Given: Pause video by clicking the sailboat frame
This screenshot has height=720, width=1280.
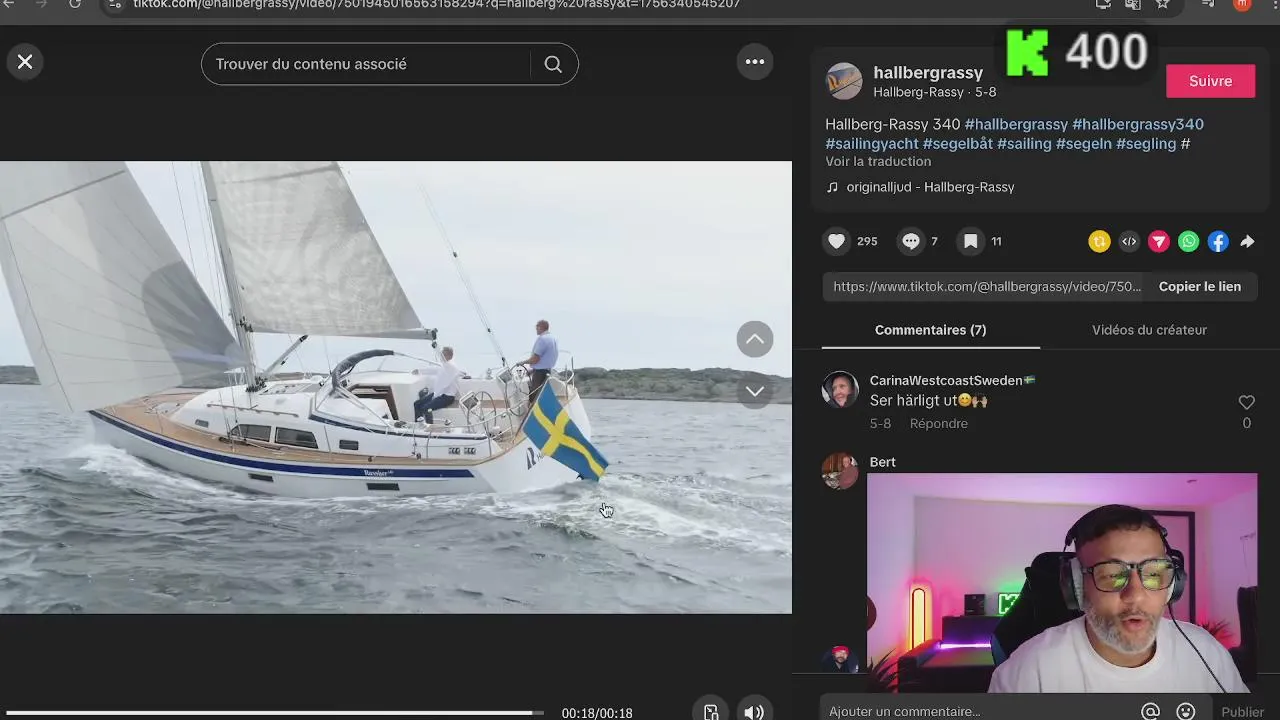Looking at the screenshot, I should (x=396, y=387).
